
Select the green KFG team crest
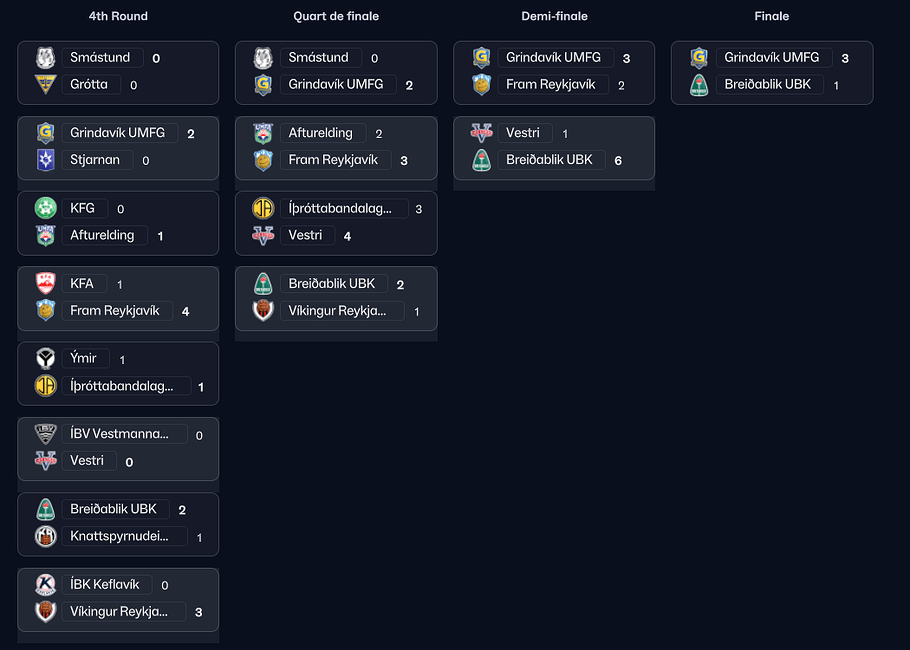point(45,208)
